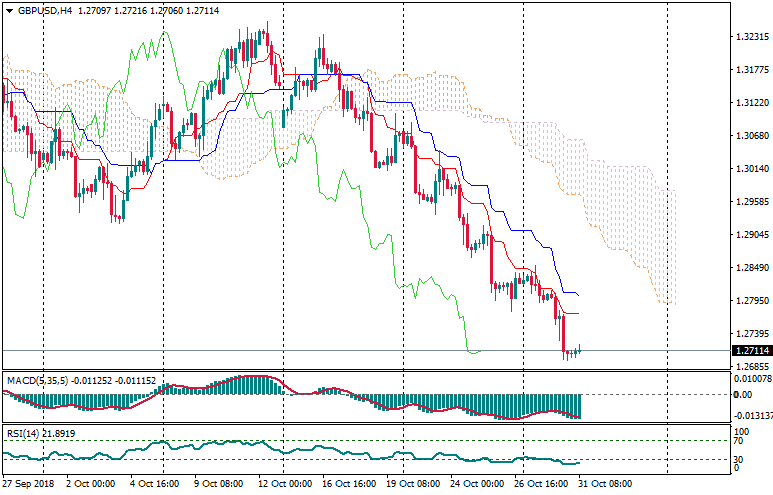
Task: Click the 1.27950 price axis label
Action: tap(750, 301)
